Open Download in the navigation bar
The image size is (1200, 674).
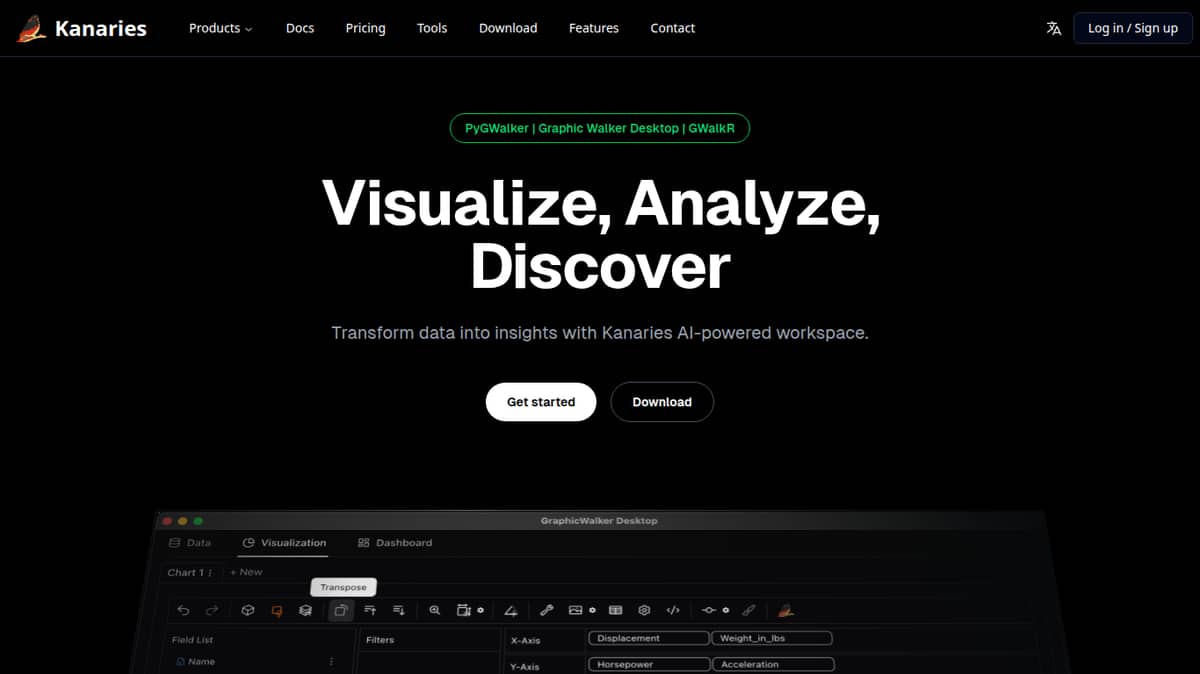tap(508, 28)
